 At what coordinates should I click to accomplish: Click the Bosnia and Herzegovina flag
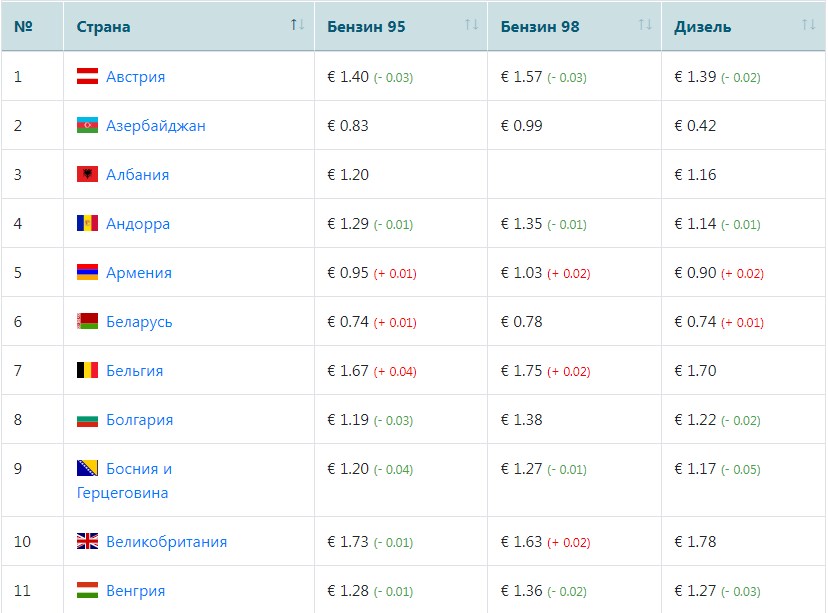87,468
